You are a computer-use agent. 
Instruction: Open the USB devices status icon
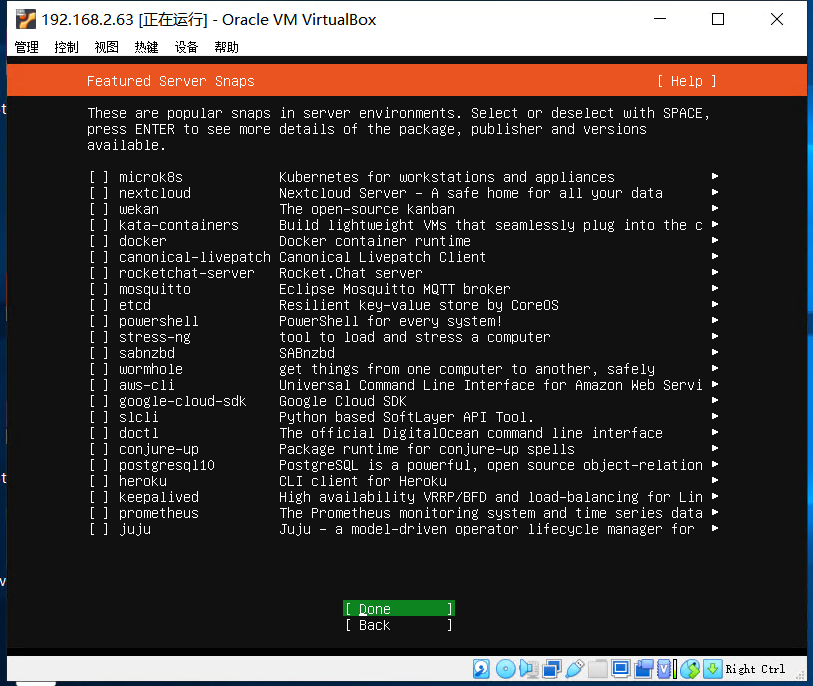[574, 669]
